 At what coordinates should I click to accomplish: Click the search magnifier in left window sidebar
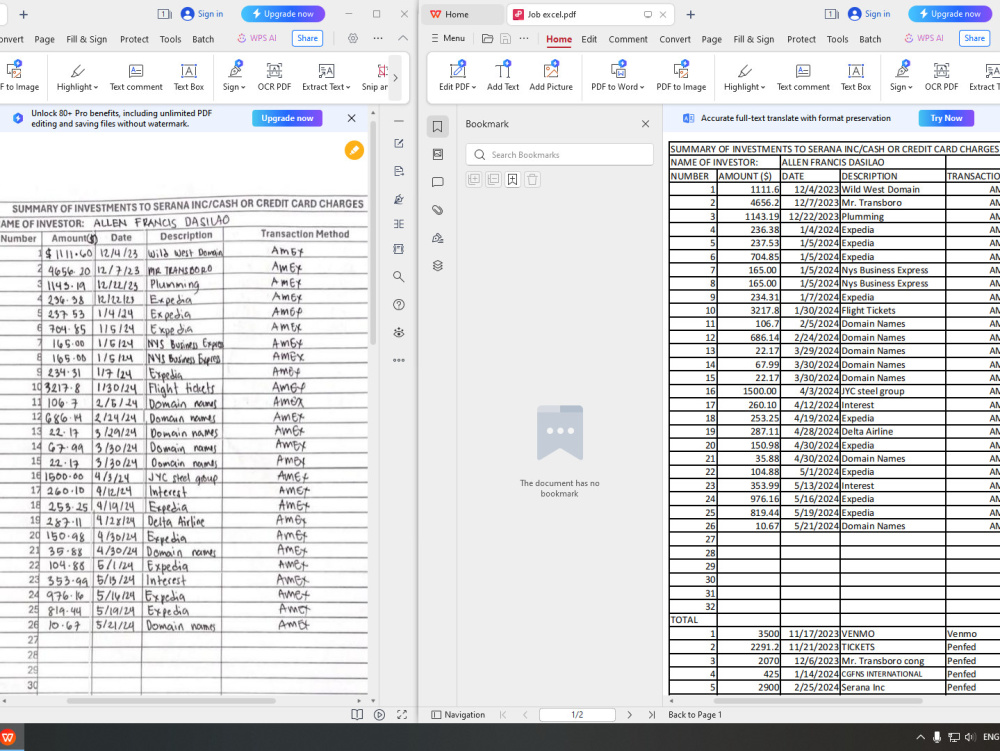point(399,277)
